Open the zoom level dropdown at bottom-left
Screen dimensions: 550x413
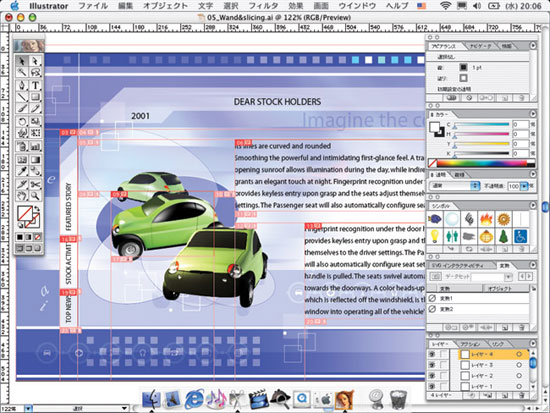[x=28, y=408]
